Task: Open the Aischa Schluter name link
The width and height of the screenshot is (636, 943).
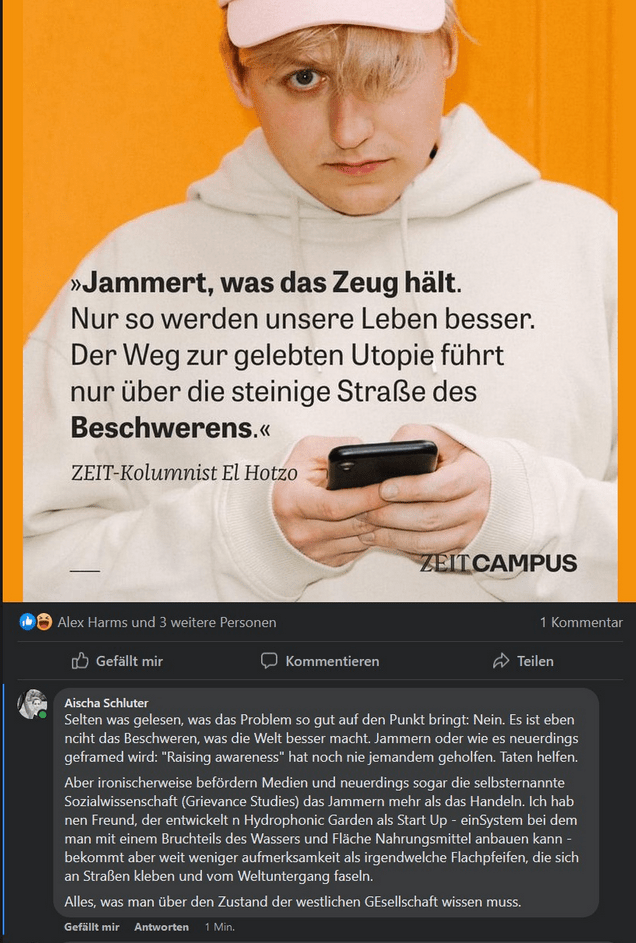Action: (x=106, y=702)
